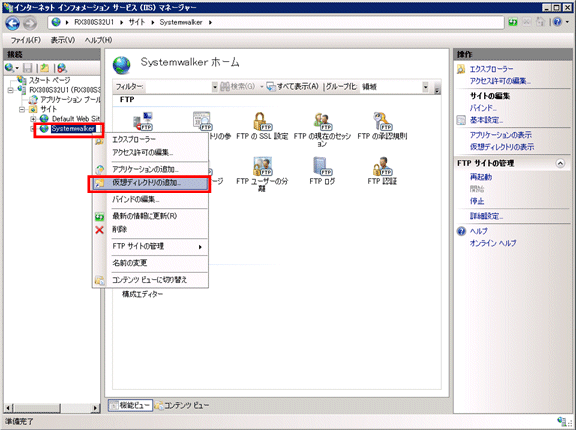This screenshot has width=576, height=430.
Task: Open the FTP の承認規則 key icon
Action: pyautogui.click(x=382, y=121)
